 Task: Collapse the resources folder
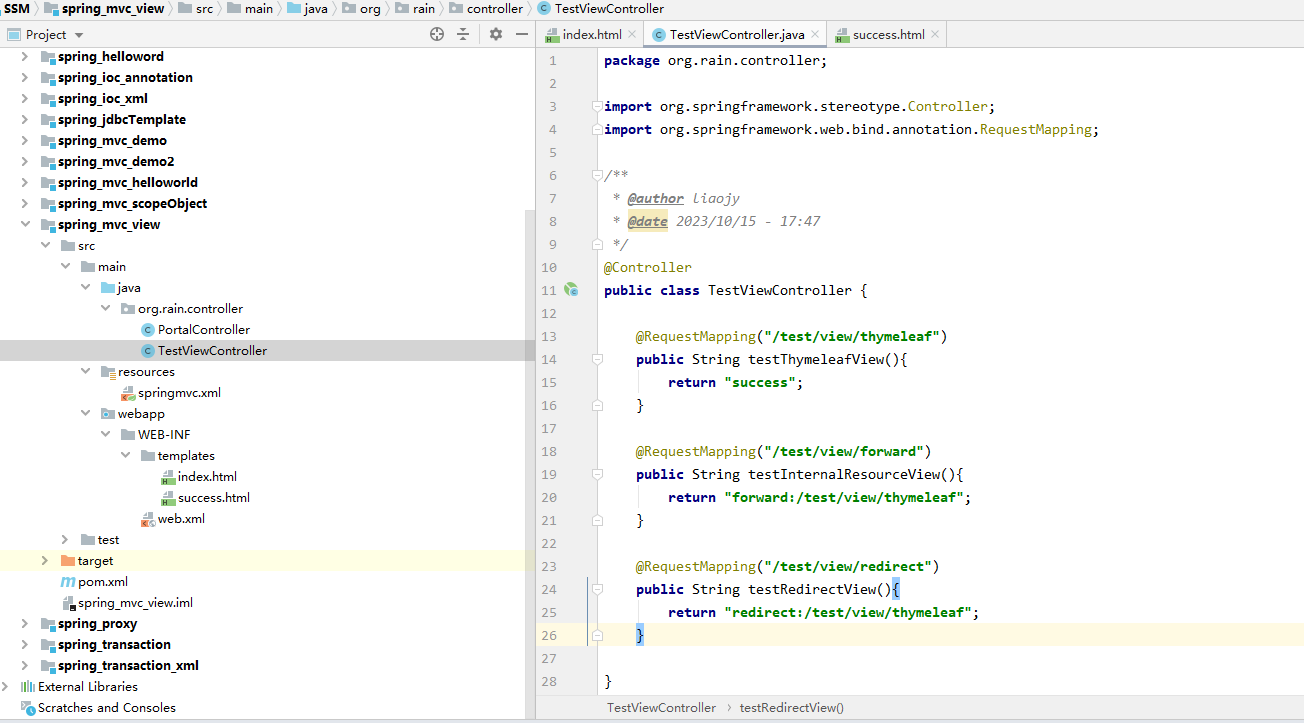(85, 372)
